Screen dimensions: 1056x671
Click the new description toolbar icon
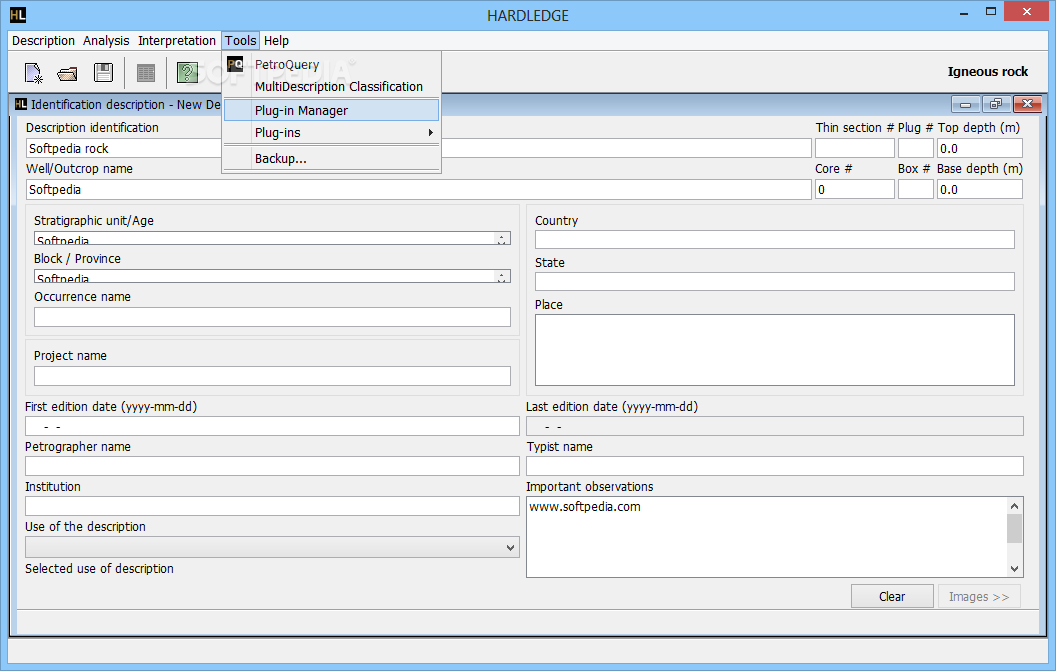pyautogui.click(x=34, y=73)
